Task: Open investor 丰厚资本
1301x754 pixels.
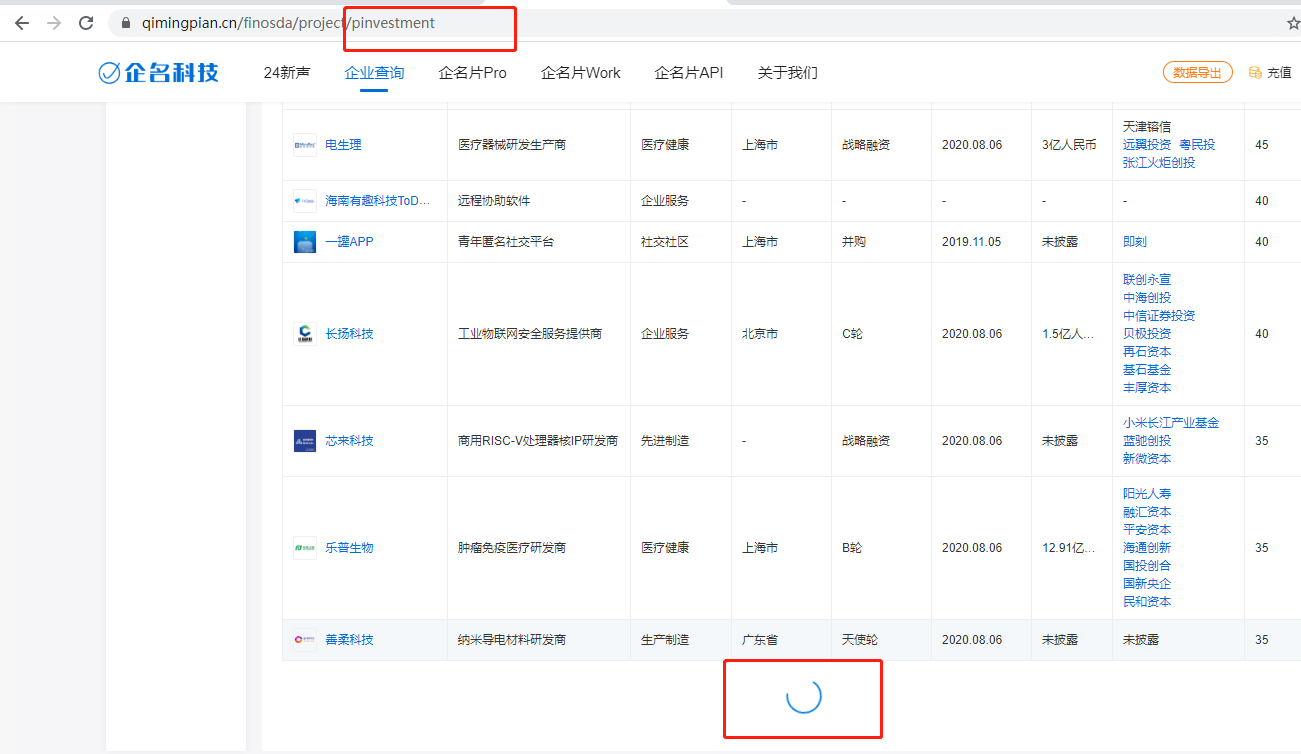Action: click(1147, 388)
